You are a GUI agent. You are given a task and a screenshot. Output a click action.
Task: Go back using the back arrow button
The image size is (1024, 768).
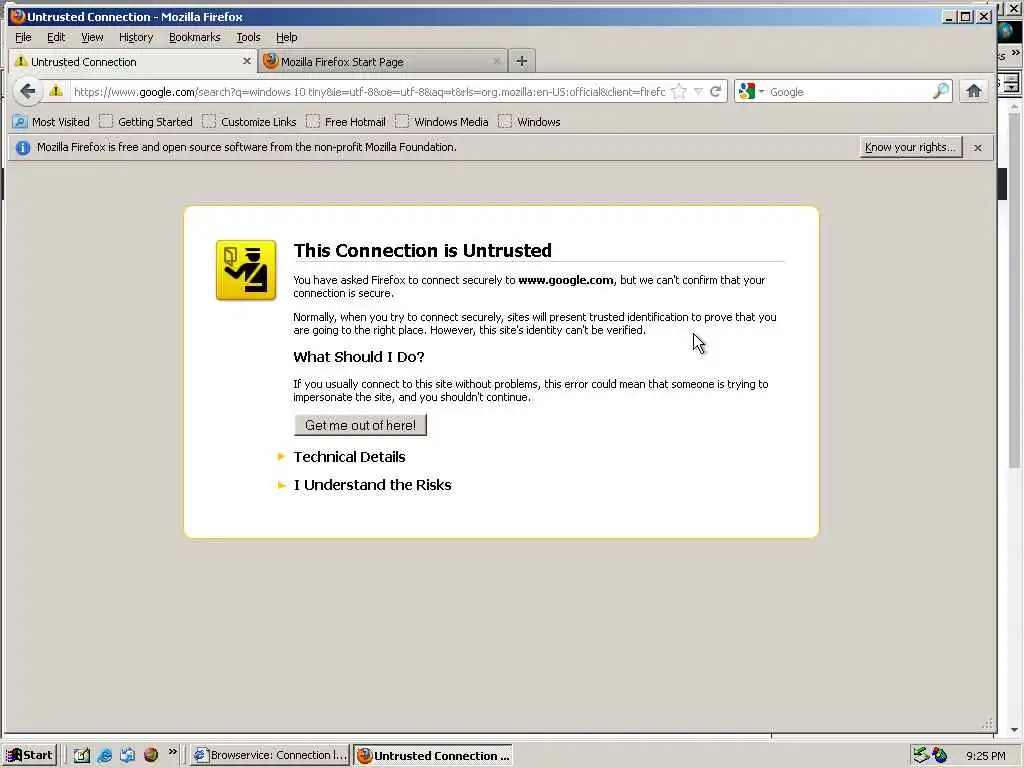pos(27,91)
